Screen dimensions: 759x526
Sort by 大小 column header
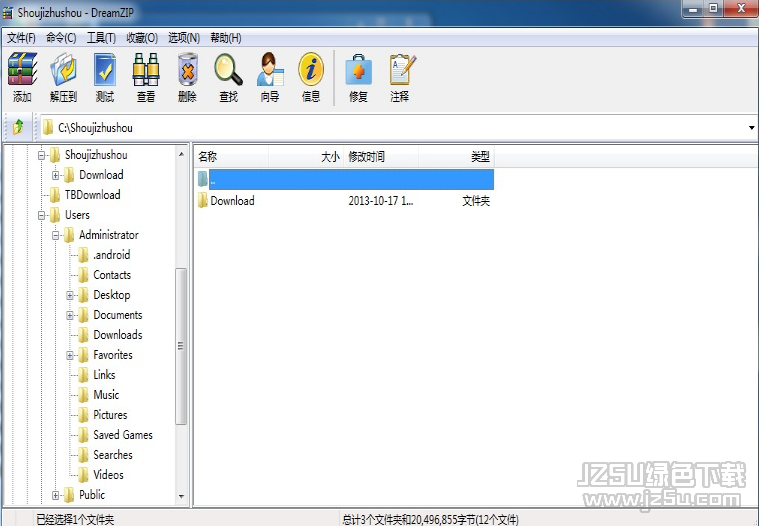pos(306,156)
